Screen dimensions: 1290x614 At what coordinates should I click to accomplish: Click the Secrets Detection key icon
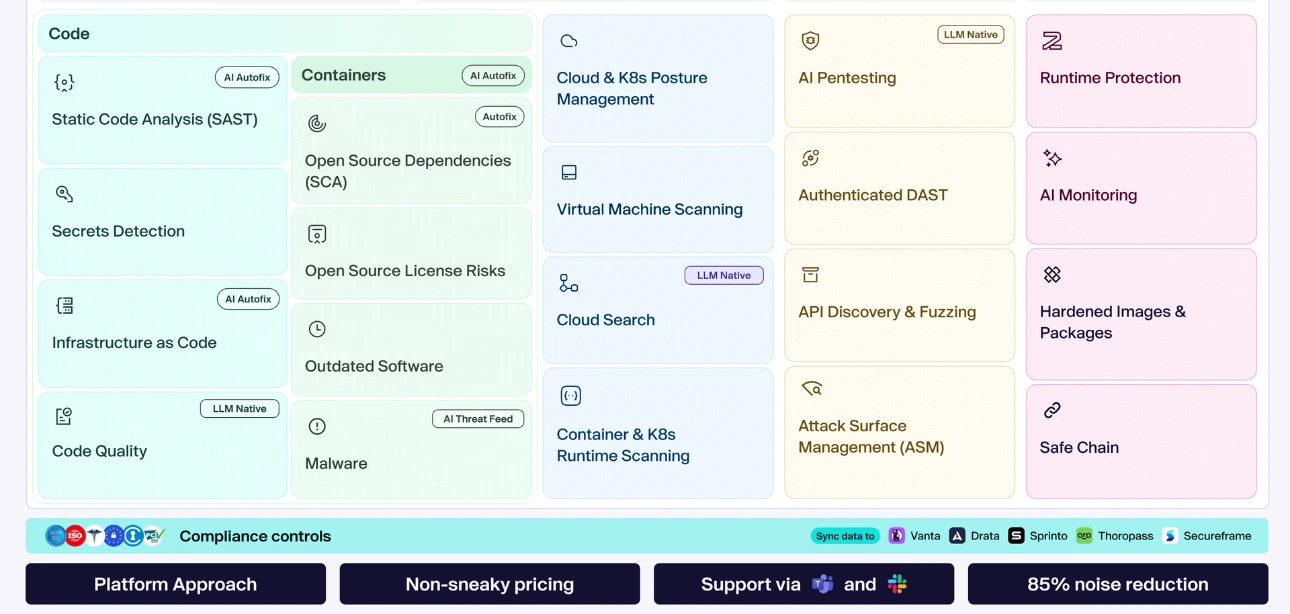(64, 194)
